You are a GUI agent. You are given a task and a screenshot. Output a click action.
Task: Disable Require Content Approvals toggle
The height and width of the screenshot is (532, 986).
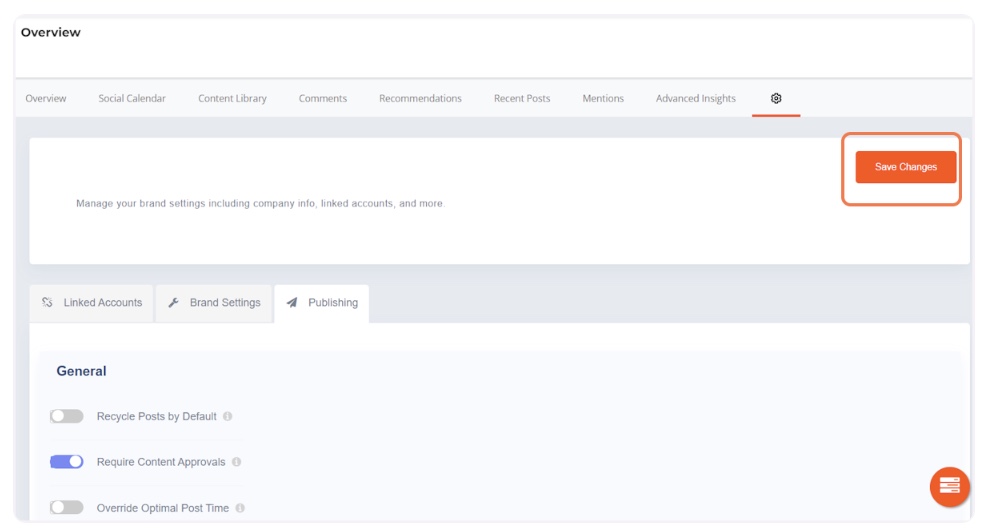click(x=66, y=462)
